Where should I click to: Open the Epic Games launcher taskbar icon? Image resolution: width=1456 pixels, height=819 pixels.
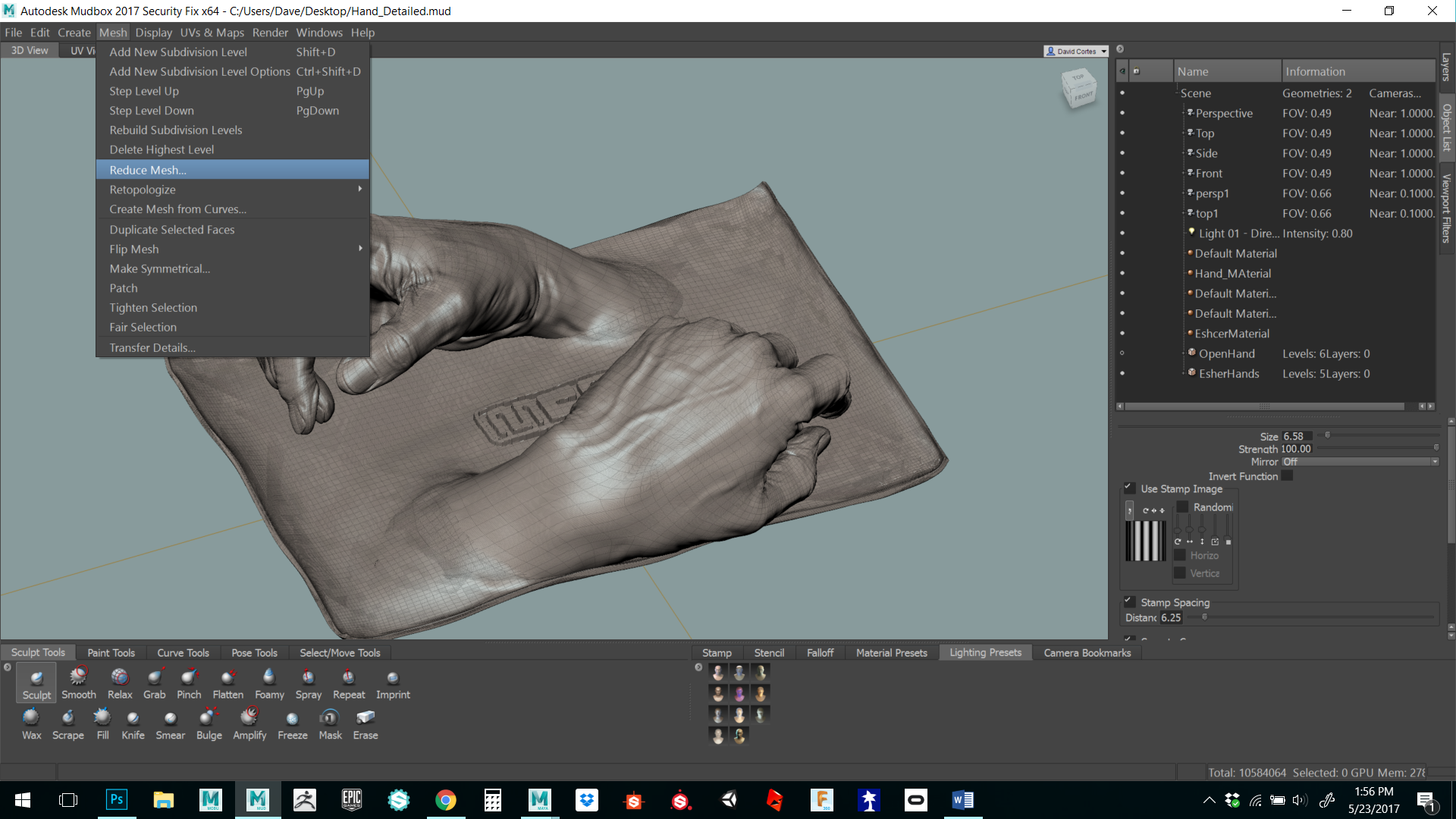[352, 799]
